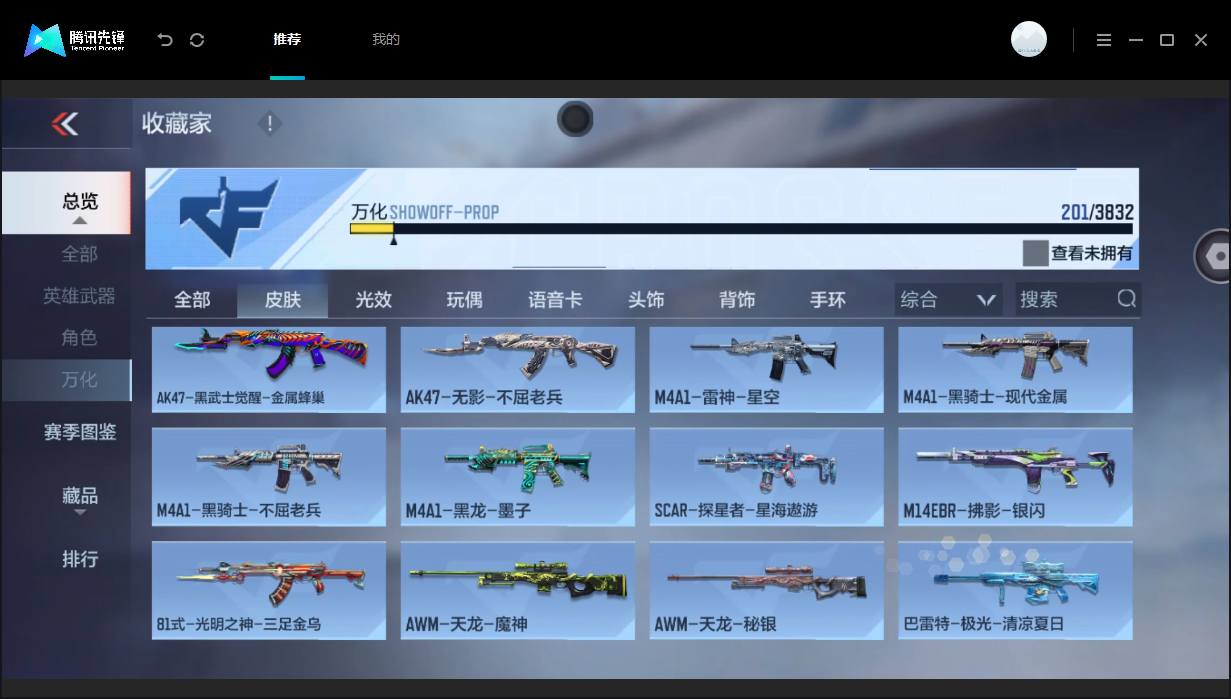Select the 头饰 category tab
1231x699 pixels.
[646, 300]
